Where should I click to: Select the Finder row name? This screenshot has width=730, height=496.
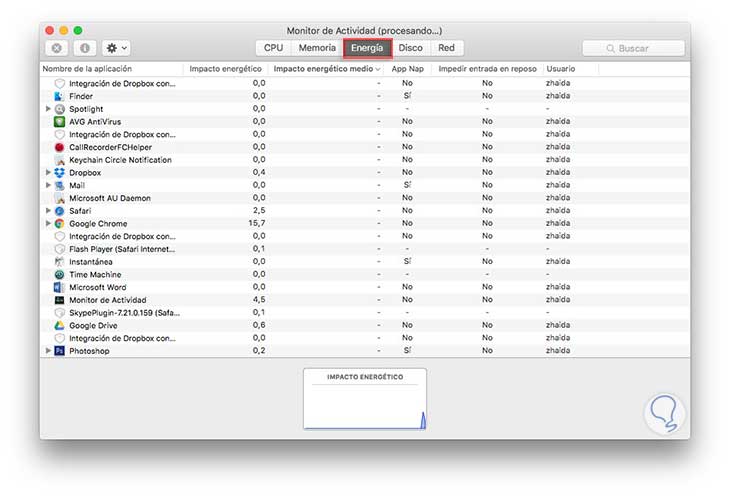pos(81,96)
